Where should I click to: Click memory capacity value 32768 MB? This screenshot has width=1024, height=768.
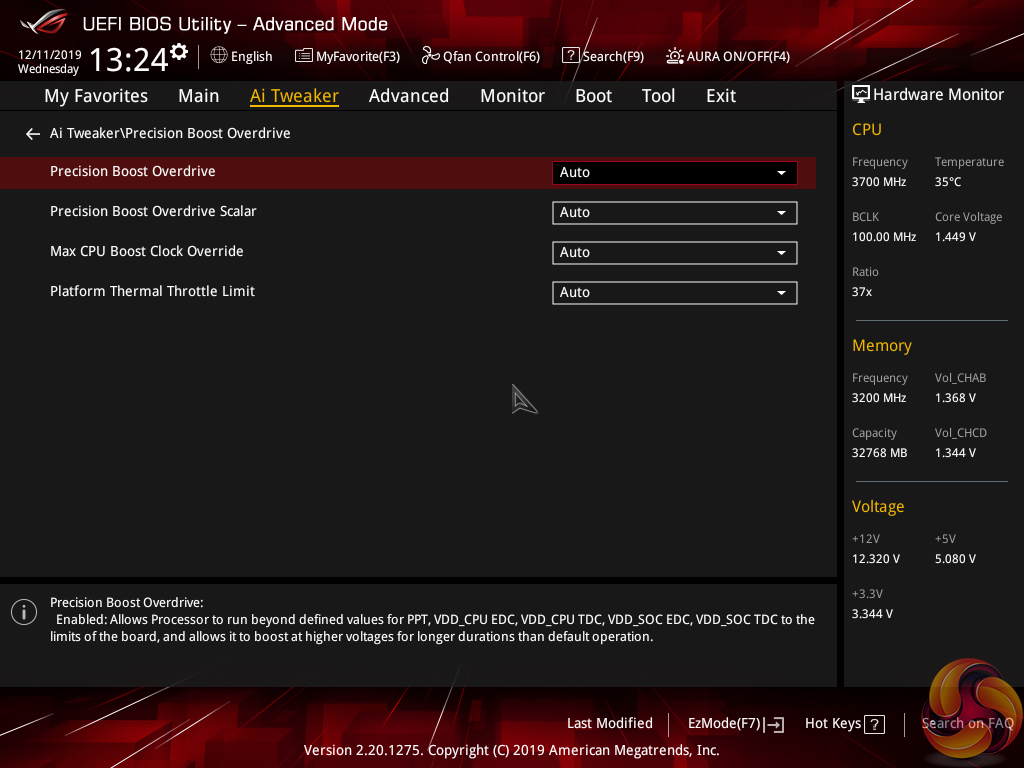click(x=879, y=453)
